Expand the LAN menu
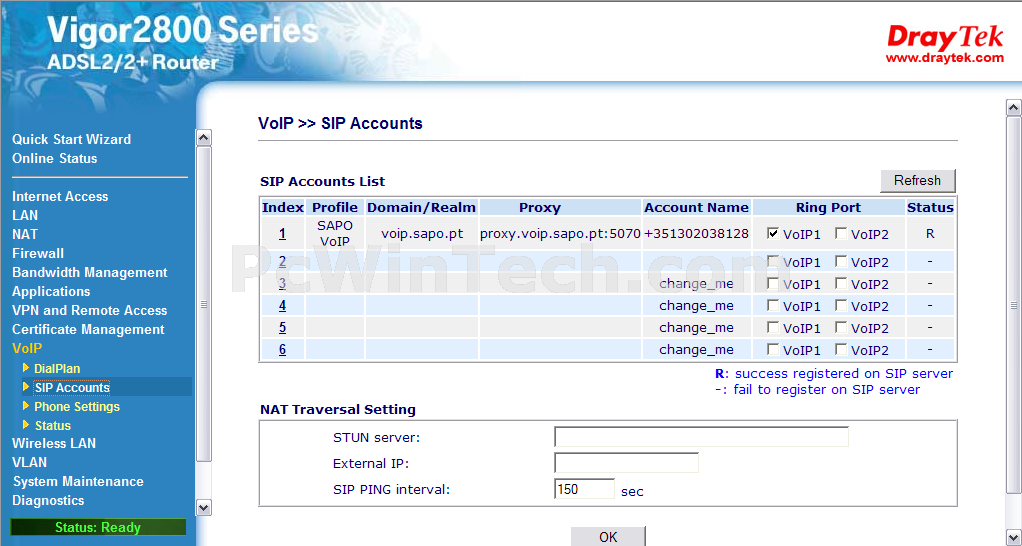Viewport: 1022px width, 546px height. click(x=25, y=215)
